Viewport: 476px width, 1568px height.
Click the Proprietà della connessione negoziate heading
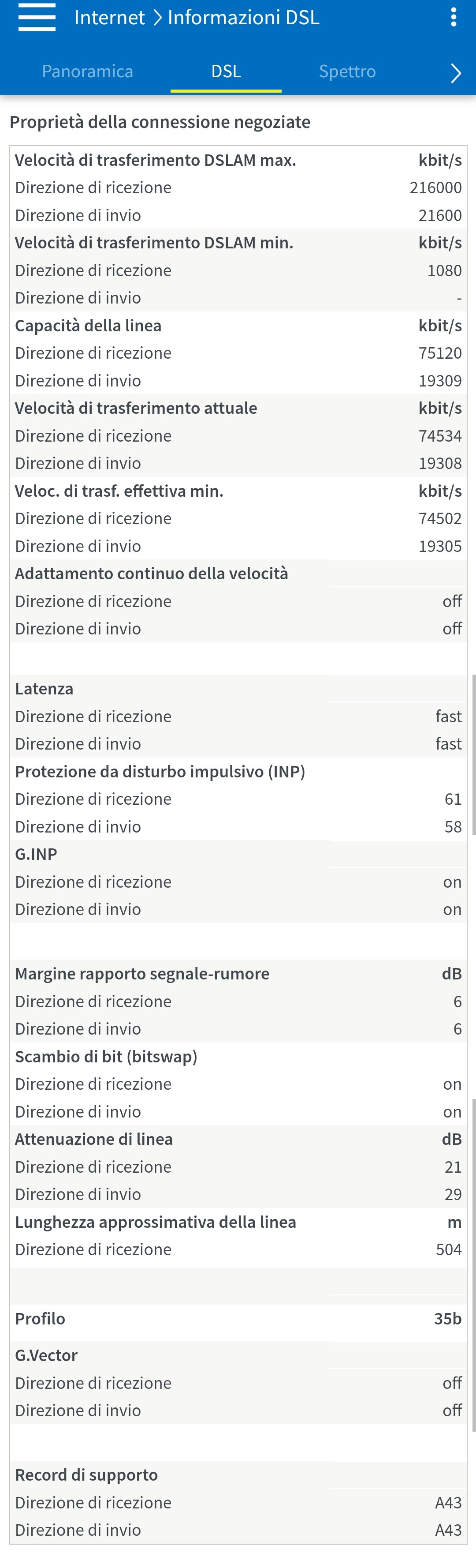click(x=160, y=122)
